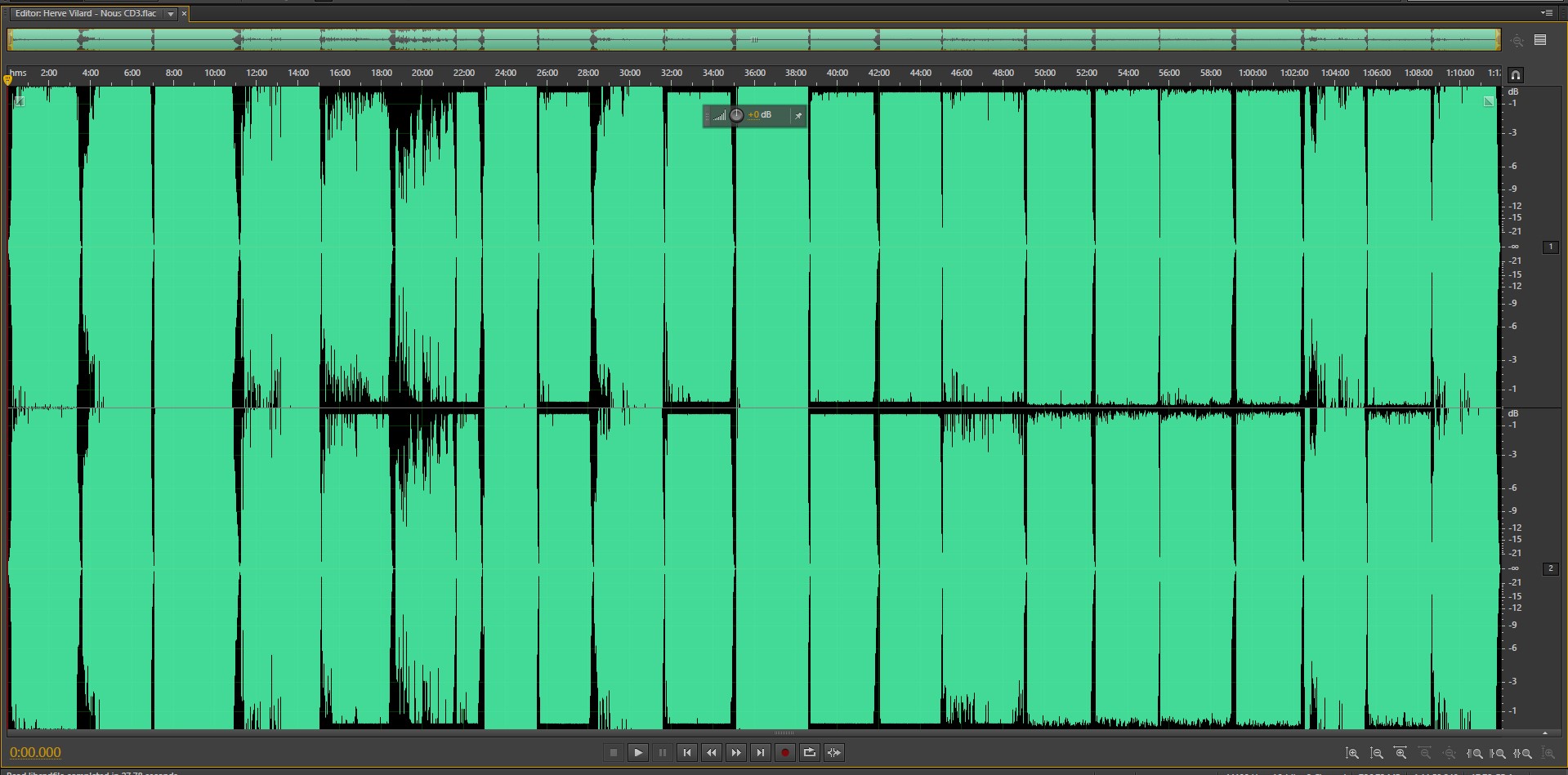The width and height of the screenshot is (1568, 775).
Task: Zoom out amplitude icon
Action: click(x=1377, y=753)
